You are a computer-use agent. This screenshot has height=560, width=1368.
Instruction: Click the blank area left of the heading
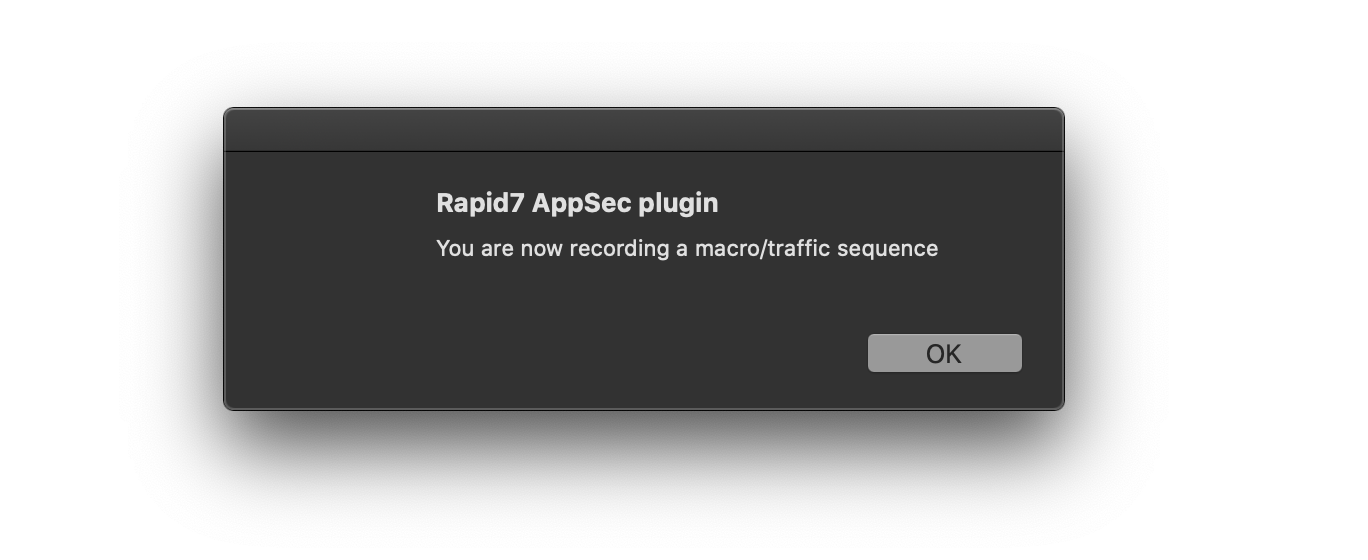(330, 204)
